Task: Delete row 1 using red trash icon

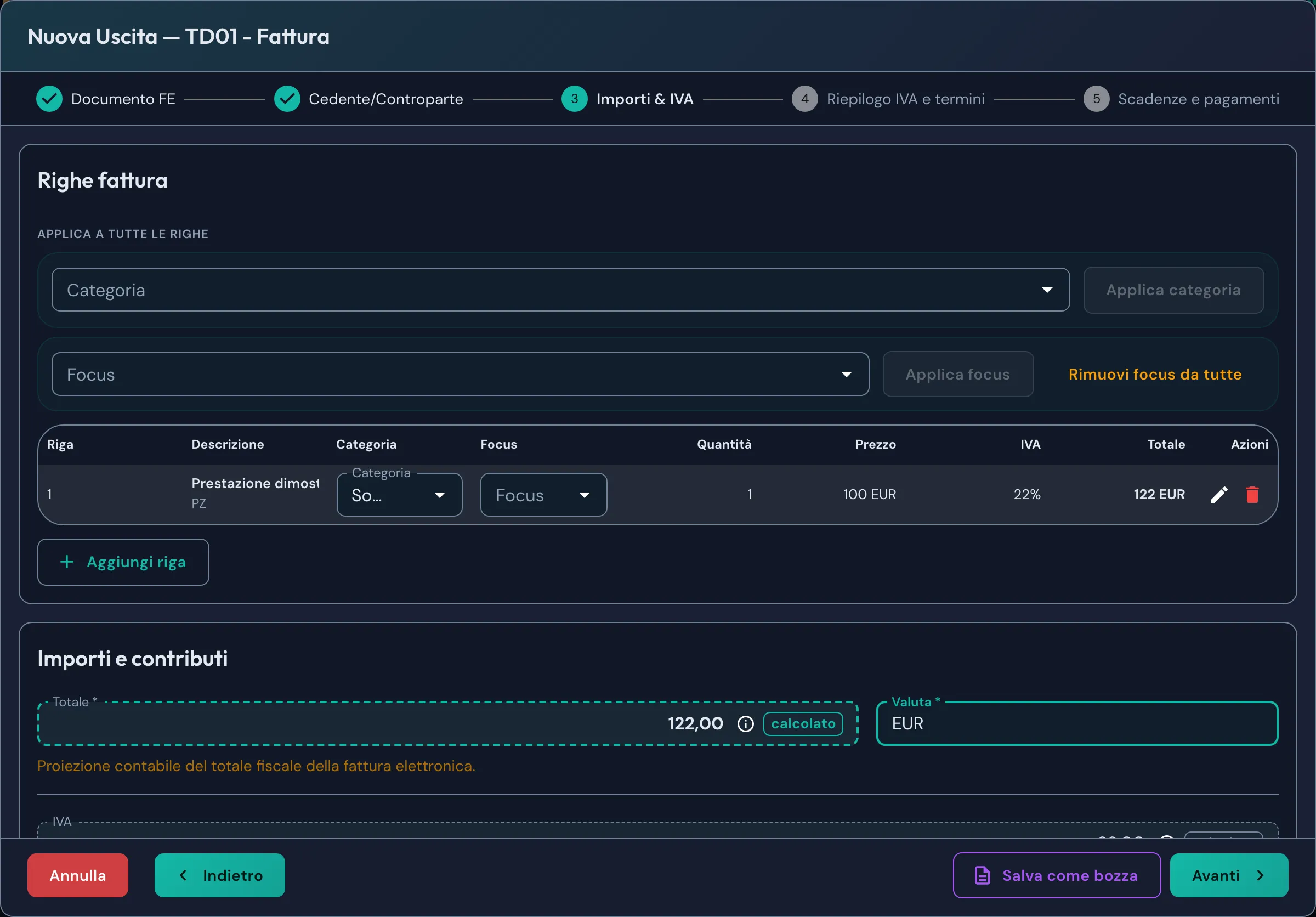Action: pos(1252,495)
